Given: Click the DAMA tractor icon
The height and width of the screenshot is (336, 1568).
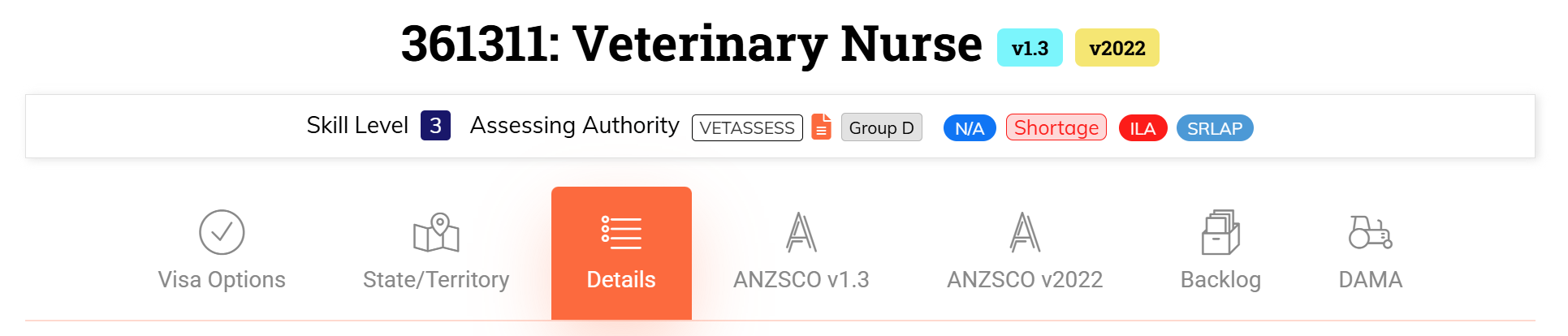Looking at the screenshot, I should [x=1370, y=232].
